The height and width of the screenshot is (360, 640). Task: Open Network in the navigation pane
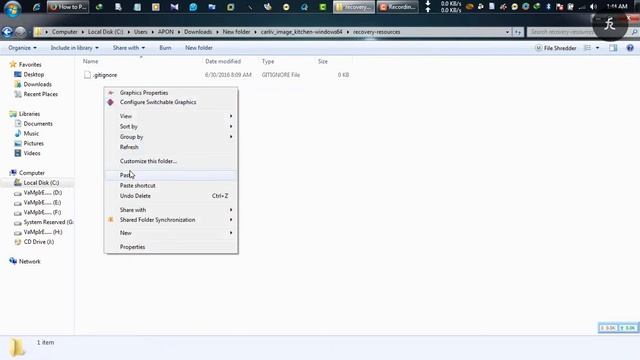[x=29, y=261]
